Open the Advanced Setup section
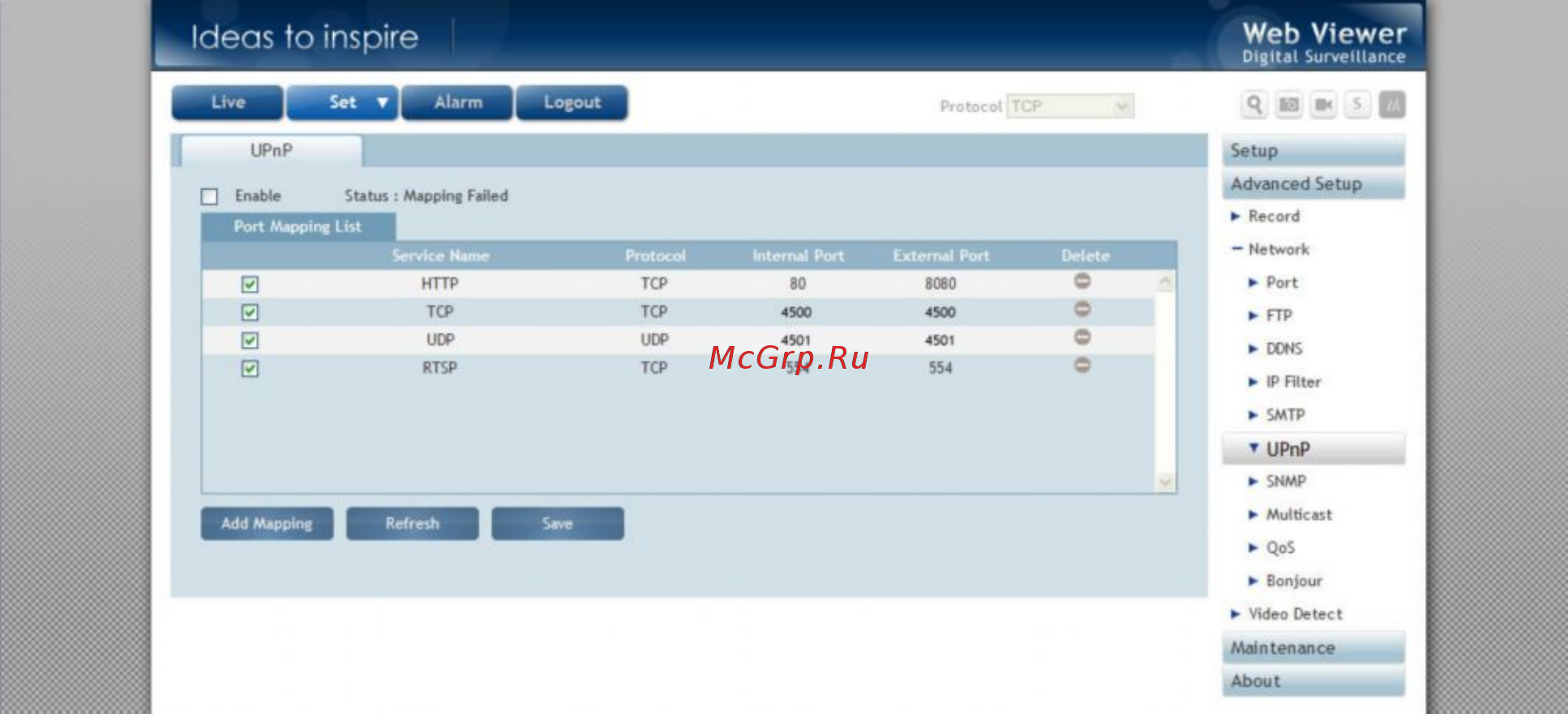 click(x=1313, y=184)
